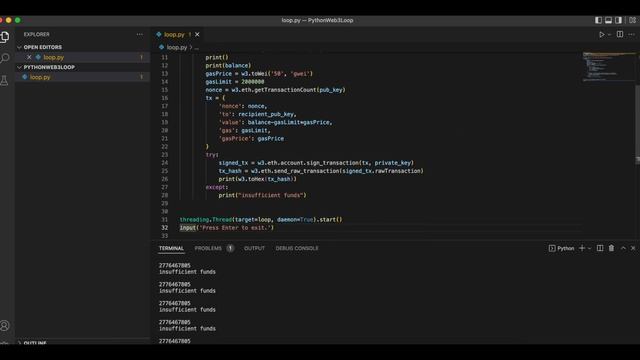Click 'gasLimit = 2000000' code line
The width and height of the screenshot is (640, 360).
235,82
